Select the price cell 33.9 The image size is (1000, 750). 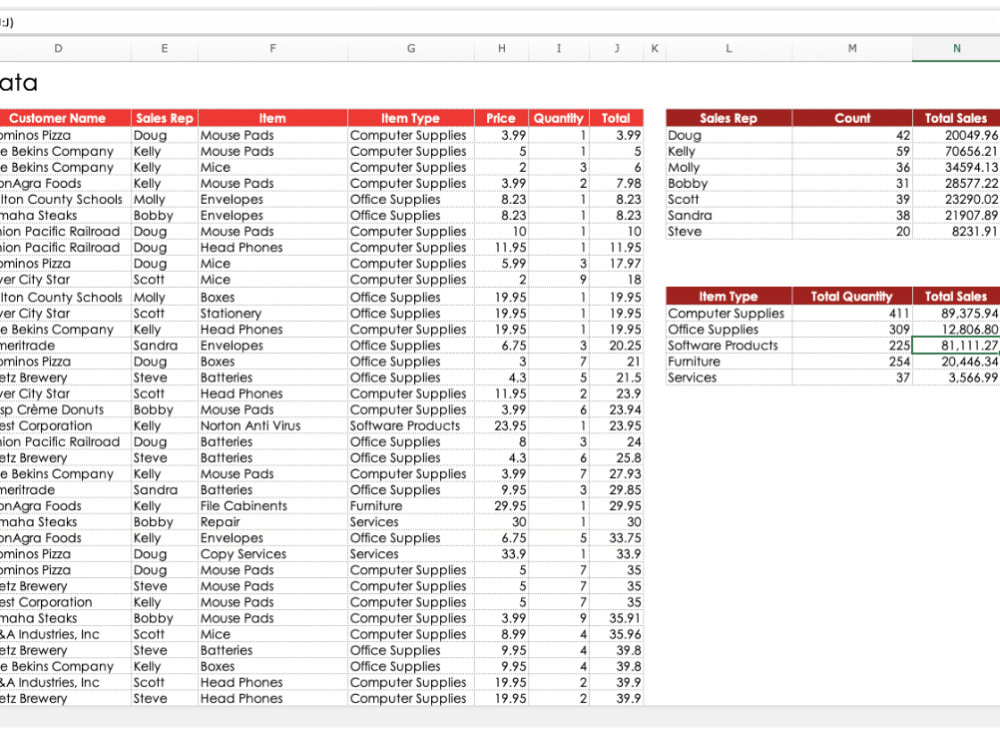pyautogui.click(x=502, y=554)
